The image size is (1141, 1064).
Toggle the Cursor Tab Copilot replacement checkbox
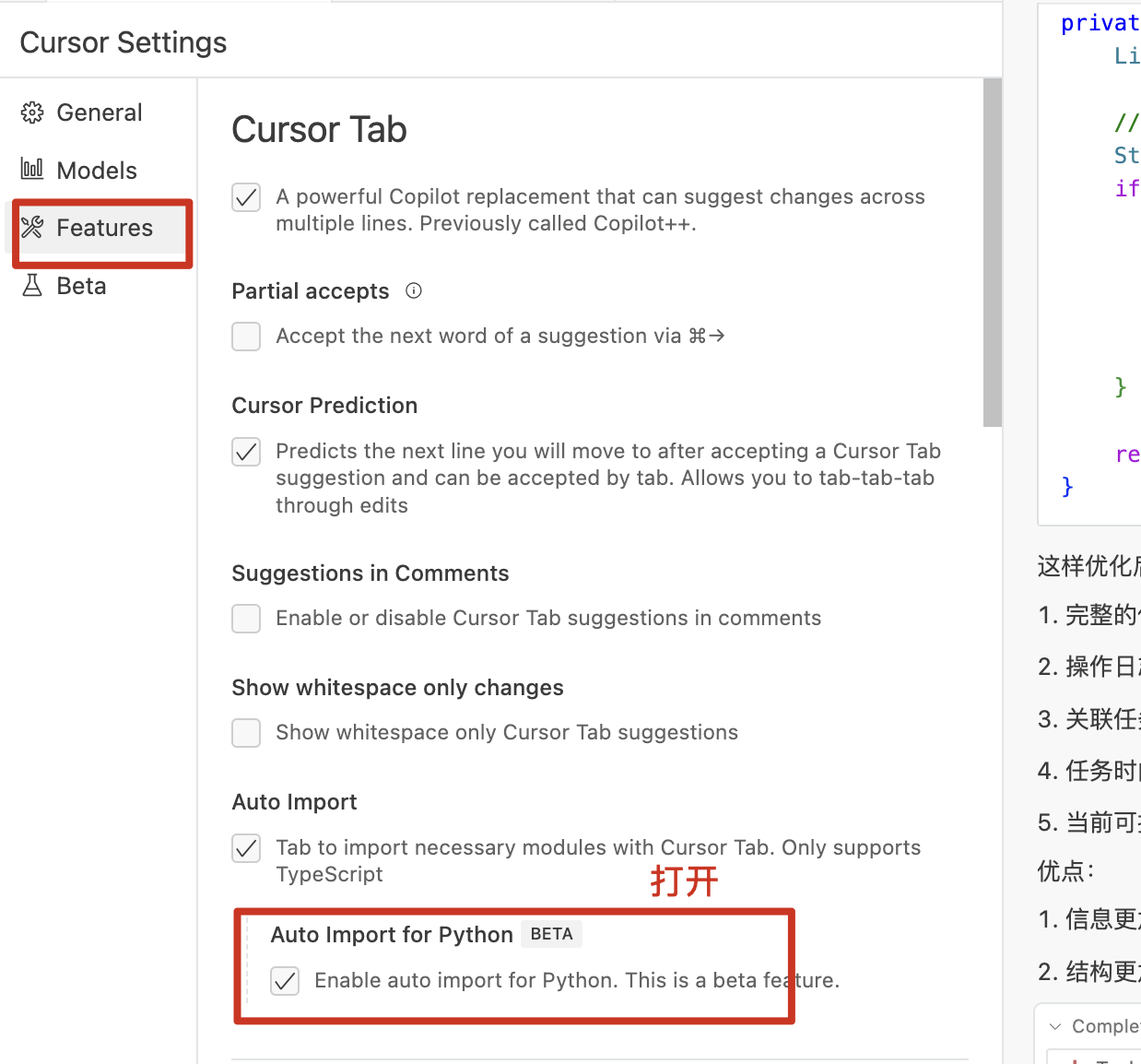246,197
